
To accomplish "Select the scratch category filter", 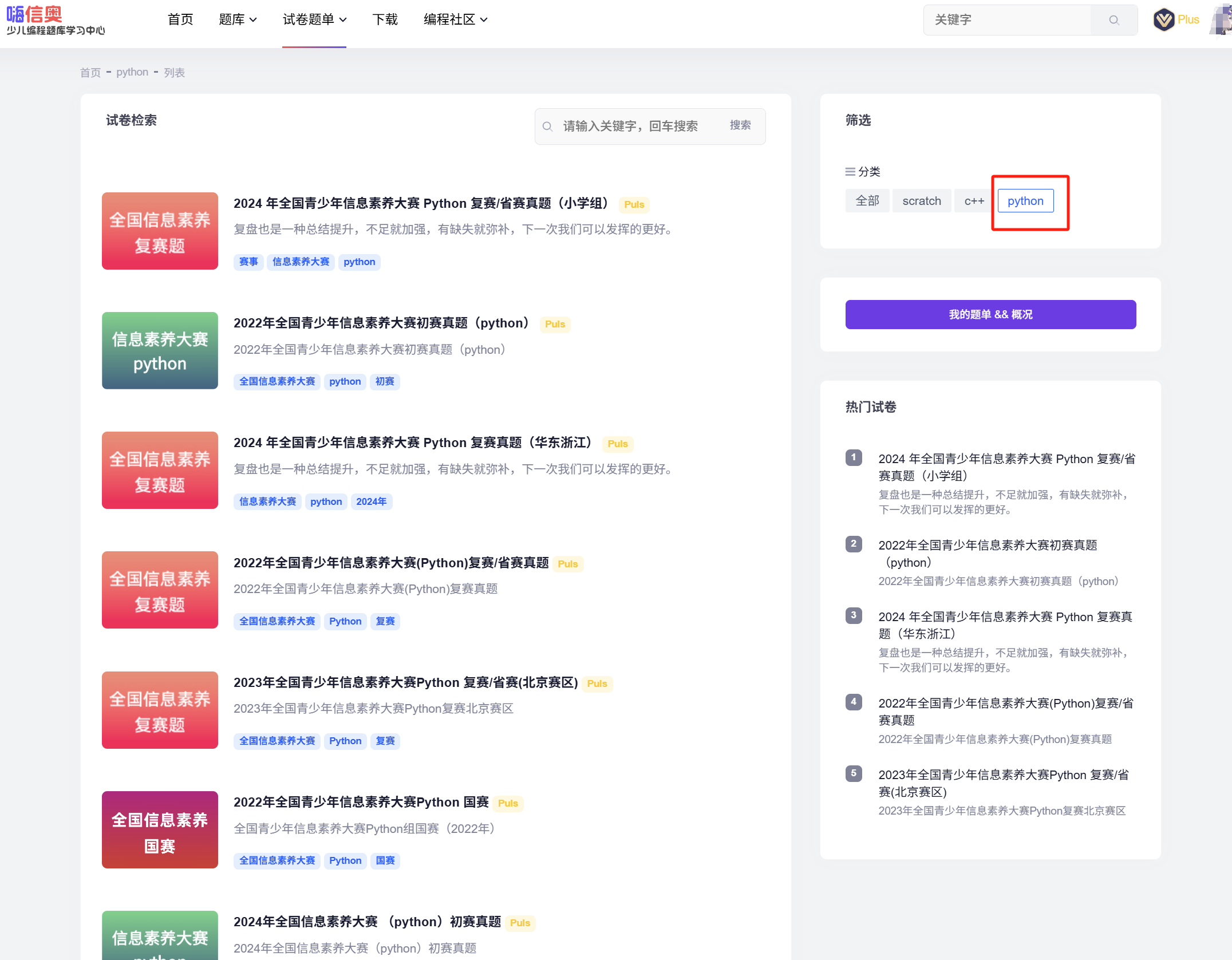I will pyautogui.click(x=922, y=201).
